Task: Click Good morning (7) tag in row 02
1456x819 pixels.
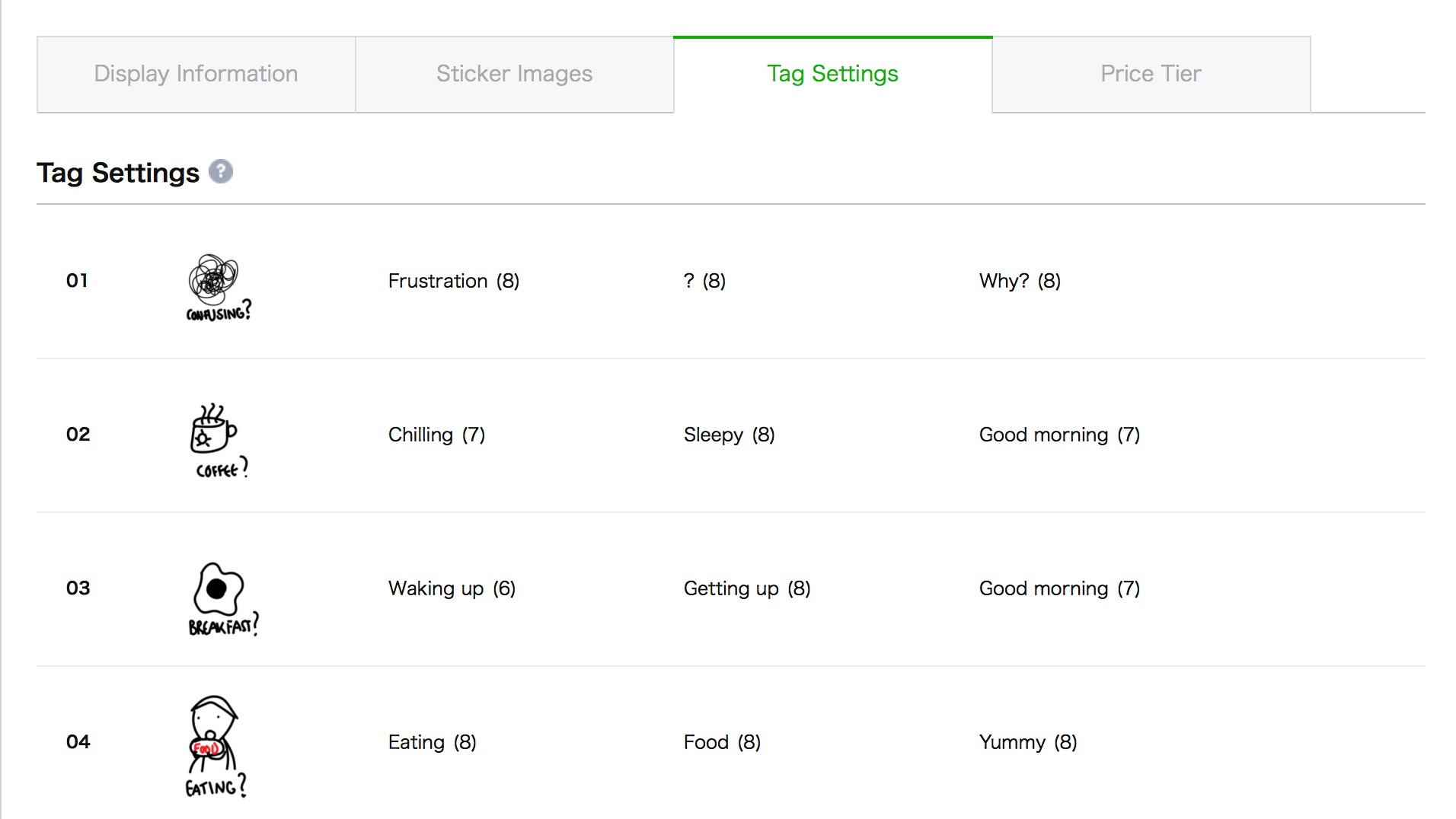Action: 1059,435
